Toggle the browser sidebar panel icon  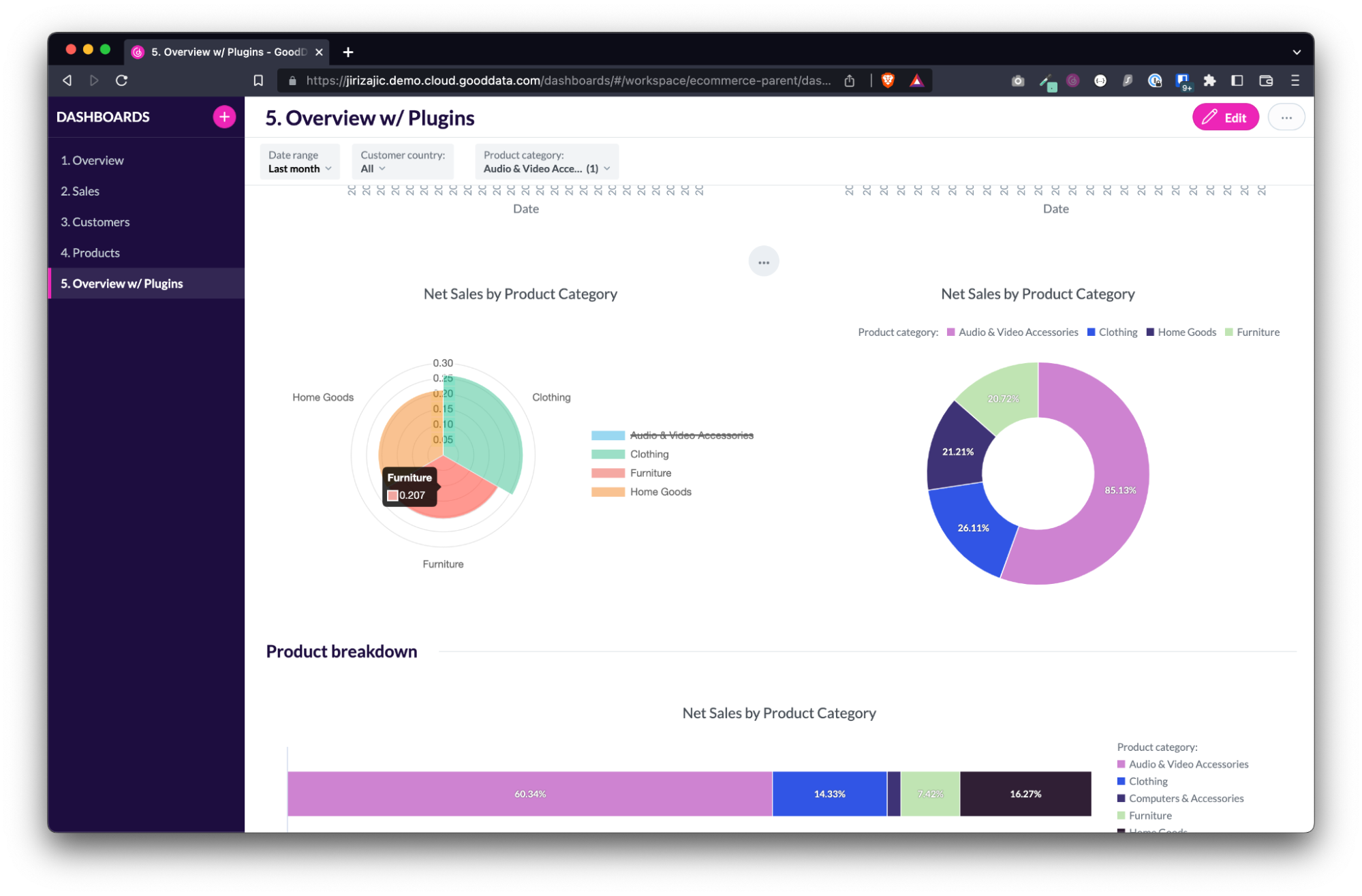1237,80
